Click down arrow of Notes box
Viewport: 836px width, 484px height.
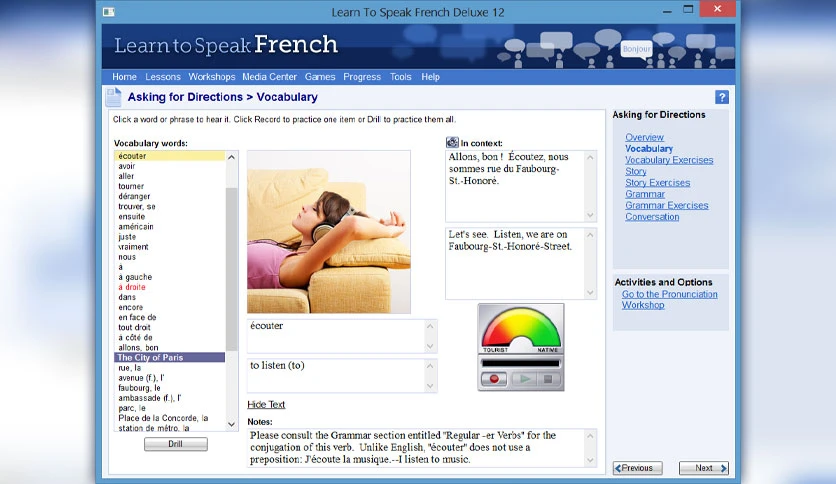point(590,460)
